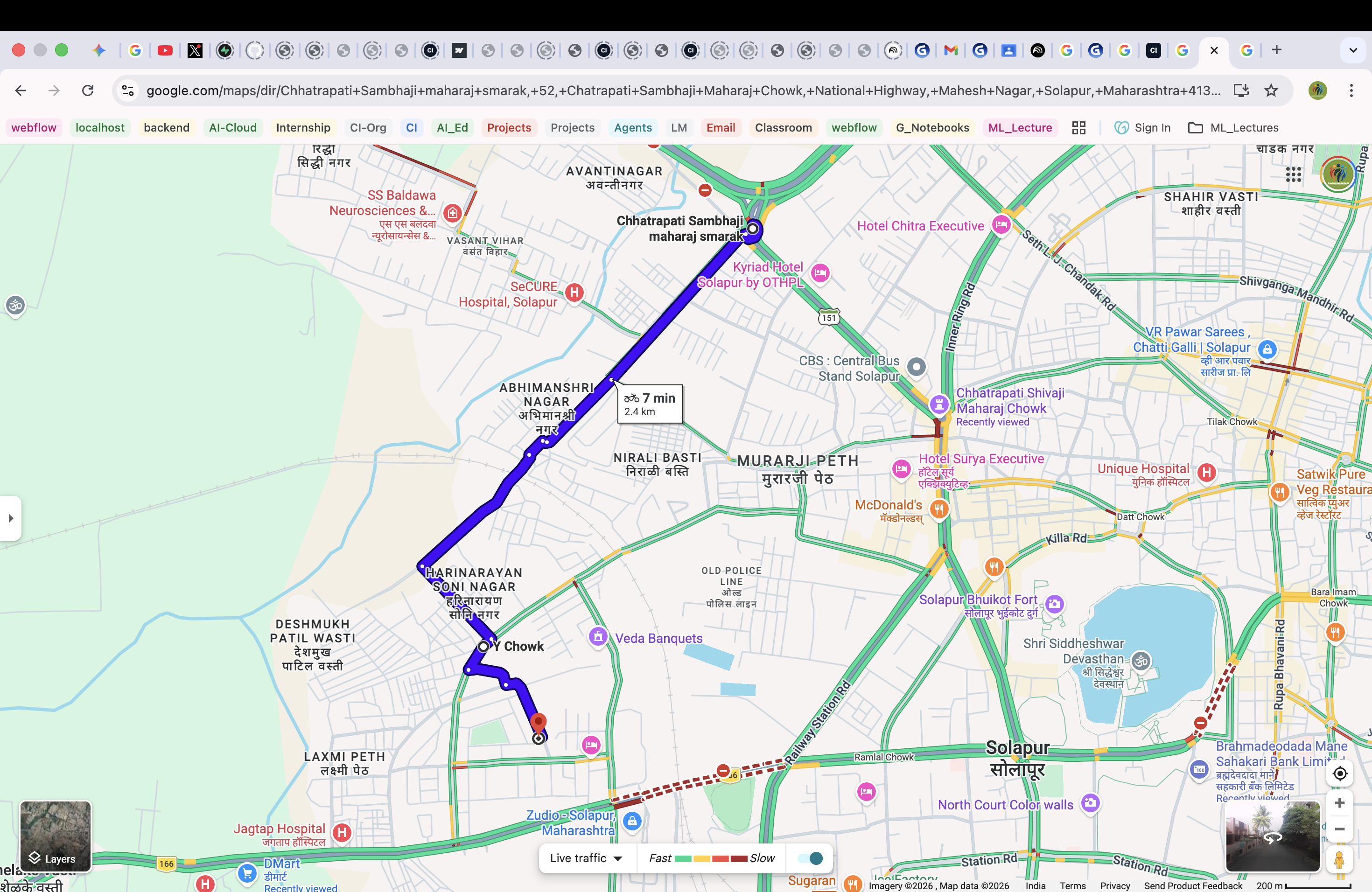The width and height of the screenshot is (1372, 892).
Task: Open the Live traffic dropdown
Action: 587,858
